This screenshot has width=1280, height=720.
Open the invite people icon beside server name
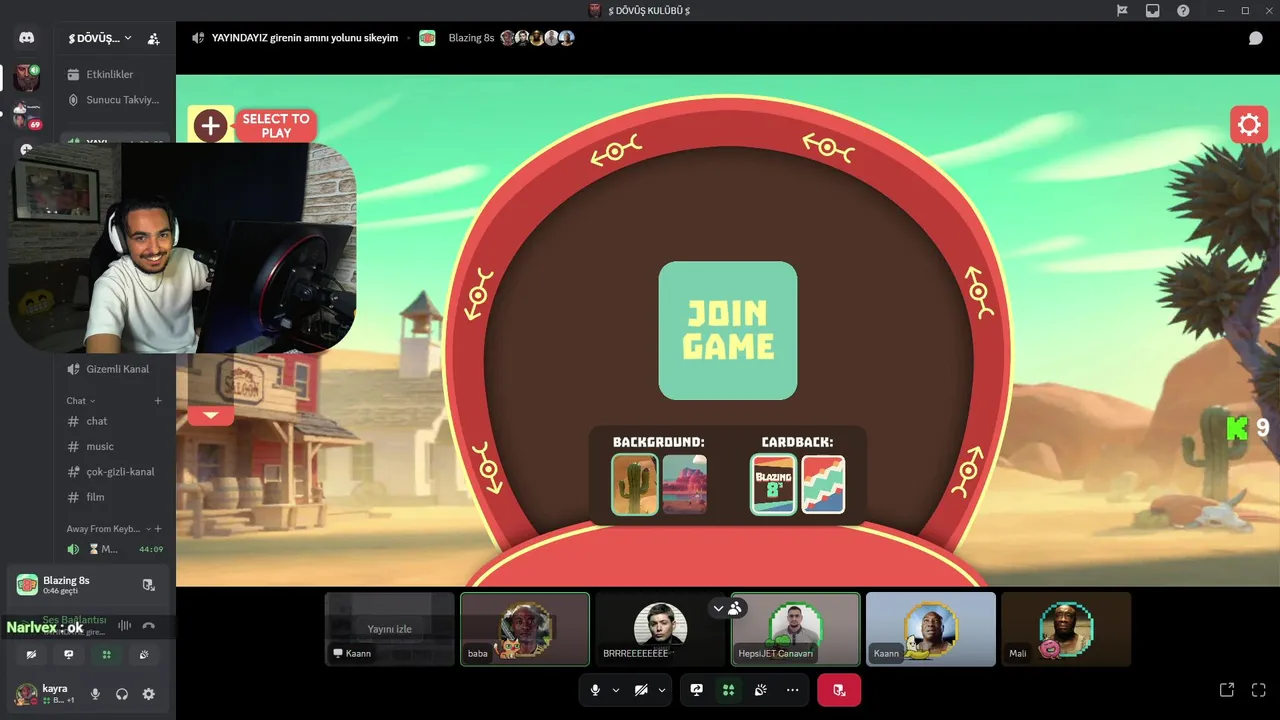coord(153,39)
